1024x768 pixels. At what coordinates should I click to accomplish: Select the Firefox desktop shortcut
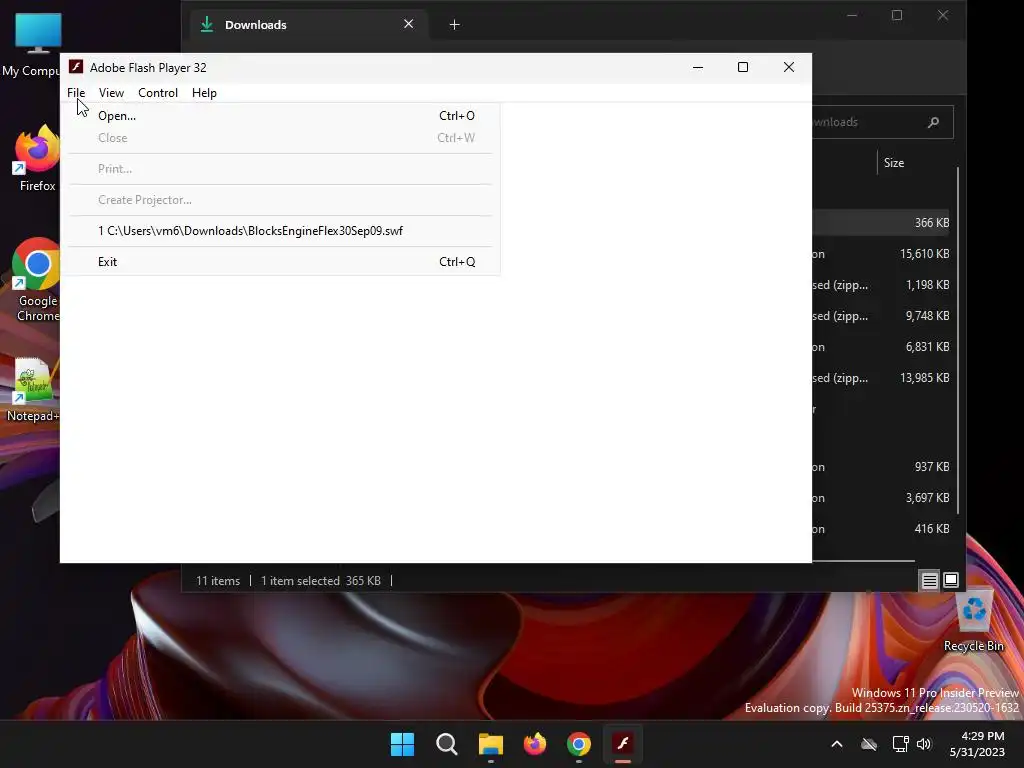pyautogui.click(x=36, y=159)
